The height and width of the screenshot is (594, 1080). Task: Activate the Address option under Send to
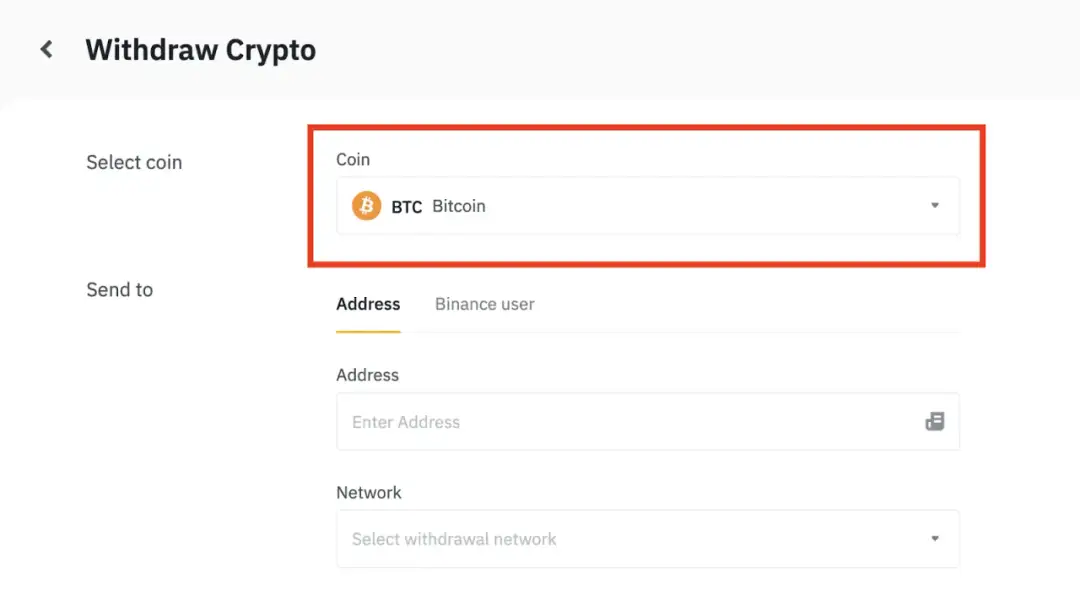click(367, 304)
